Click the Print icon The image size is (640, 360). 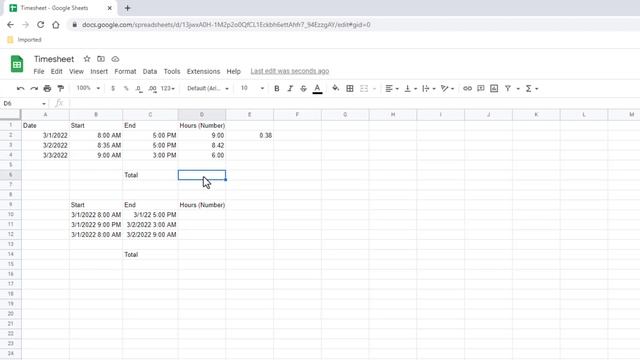pyautogui.click(x=47, y=89)
